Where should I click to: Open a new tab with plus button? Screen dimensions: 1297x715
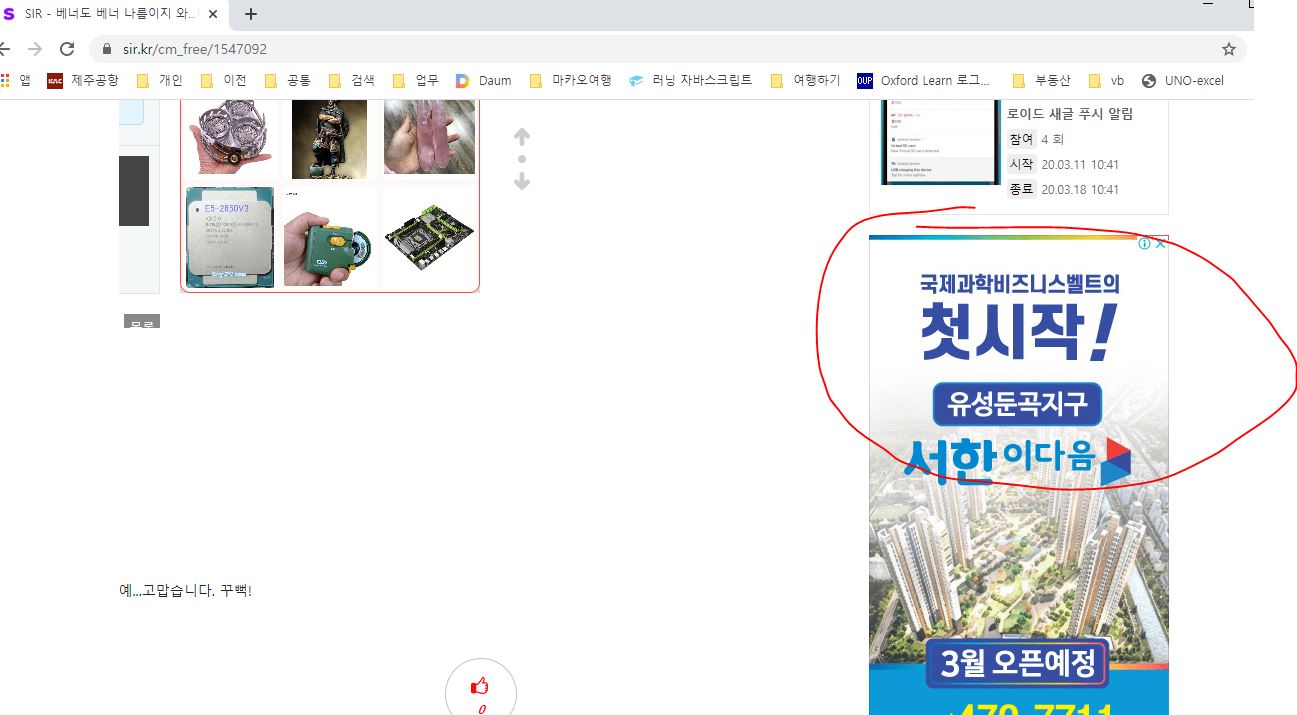pos(251,14)
